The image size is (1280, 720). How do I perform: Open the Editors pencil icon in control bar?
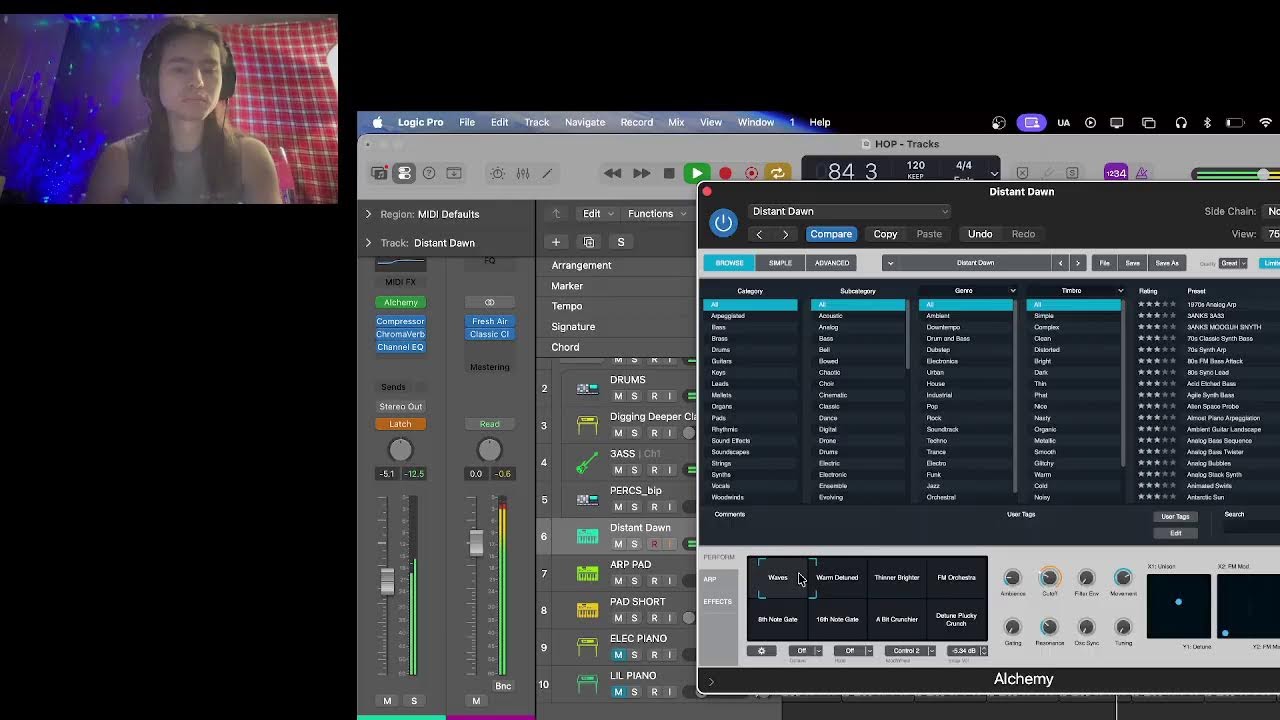pyautogui.click(x=547, y=173)
